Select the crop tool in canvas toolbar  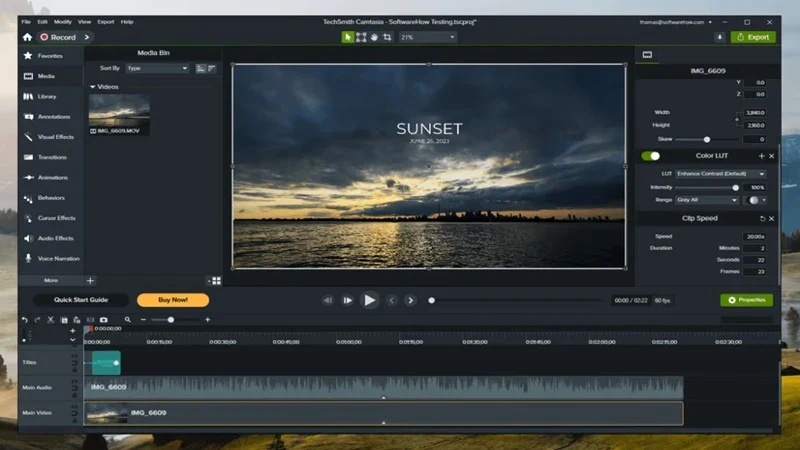click(x=387, y=37)
